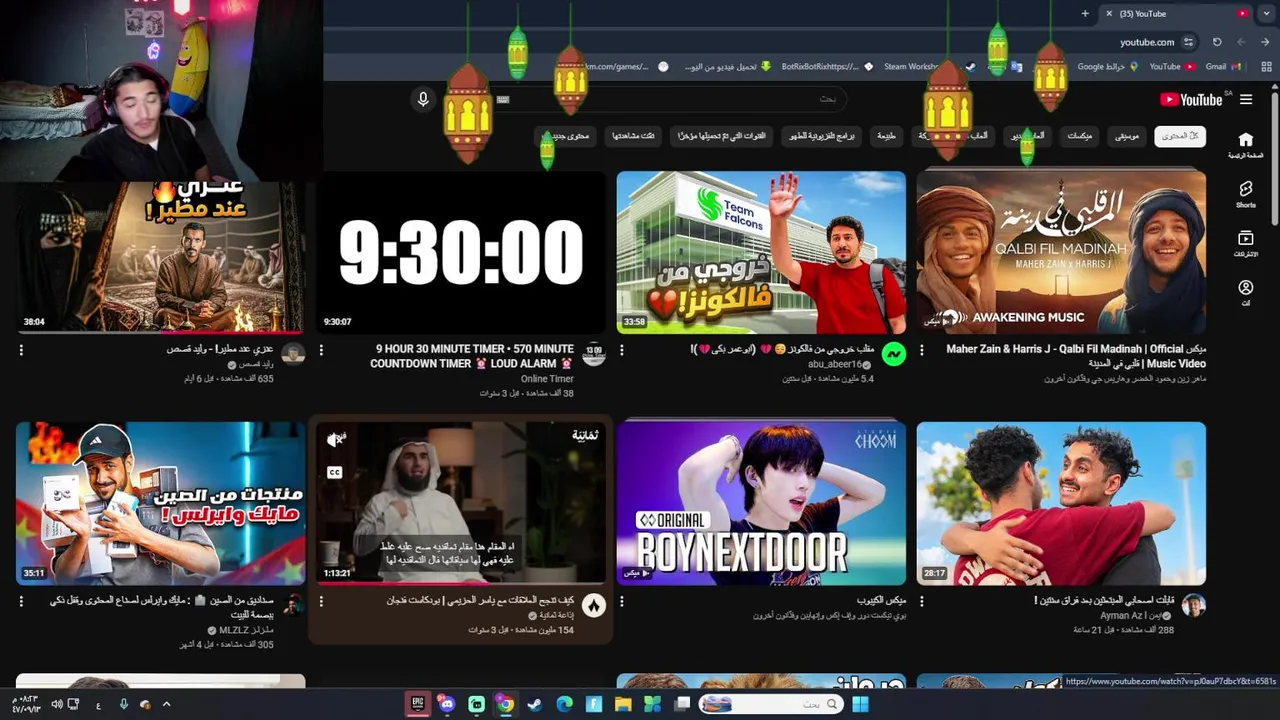Image resolution: width=1280 pixels, height=720 pixels.
Task: Open more options for صناديق من الصين video
Action: pyautogui.click(x=21, y=601)
